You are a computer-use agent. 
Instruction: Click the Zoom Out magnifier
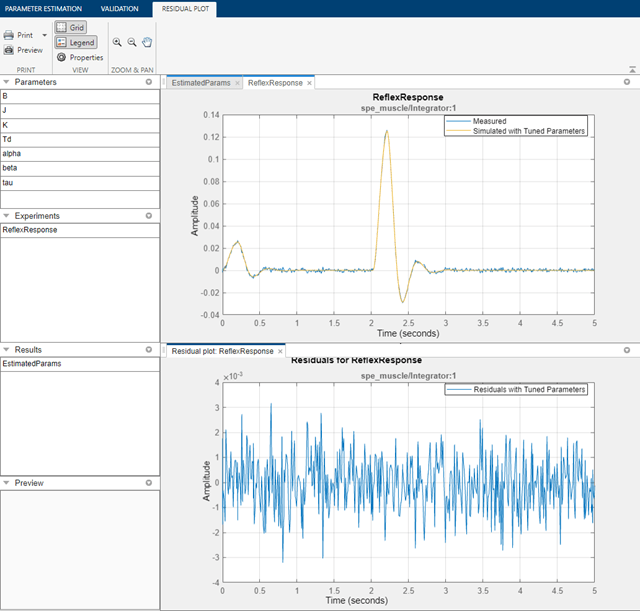click(x=132, y=42)
